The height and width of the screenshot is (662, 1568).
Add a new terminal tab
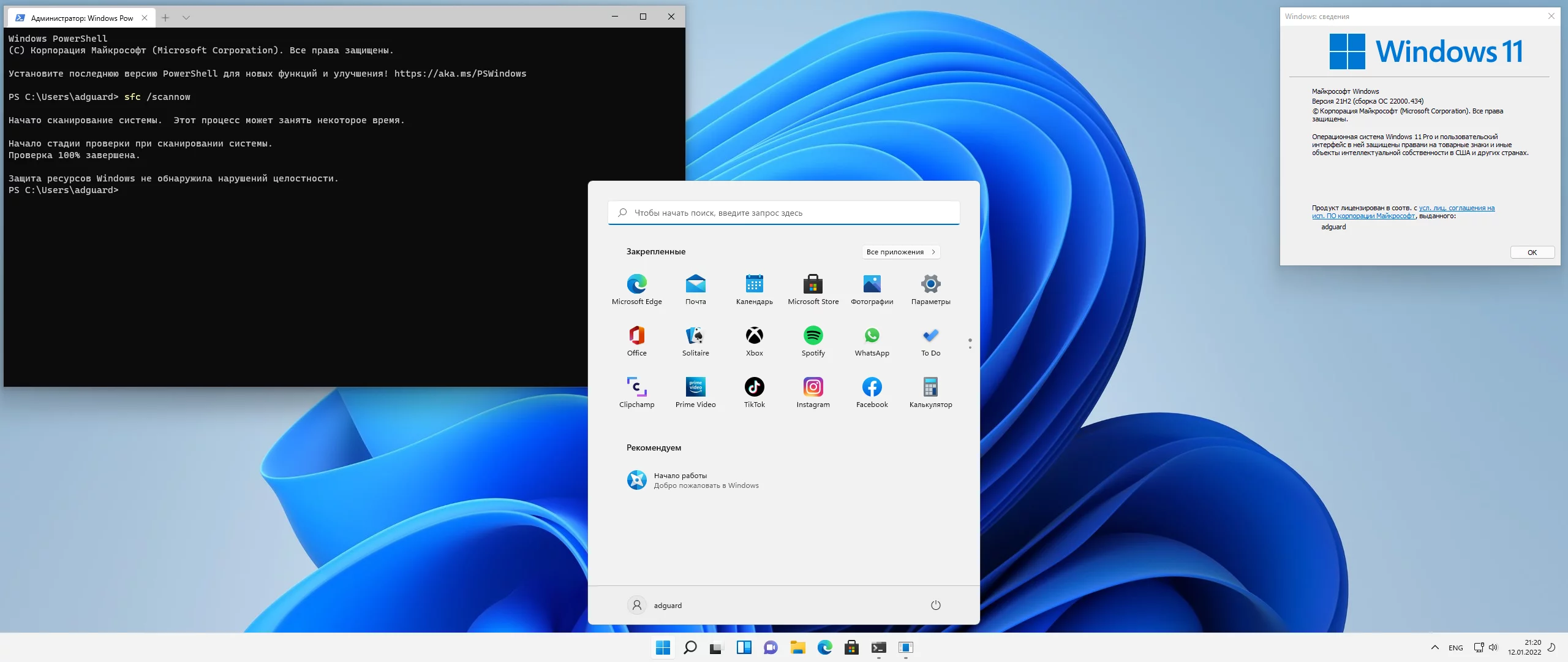point(165,18)
